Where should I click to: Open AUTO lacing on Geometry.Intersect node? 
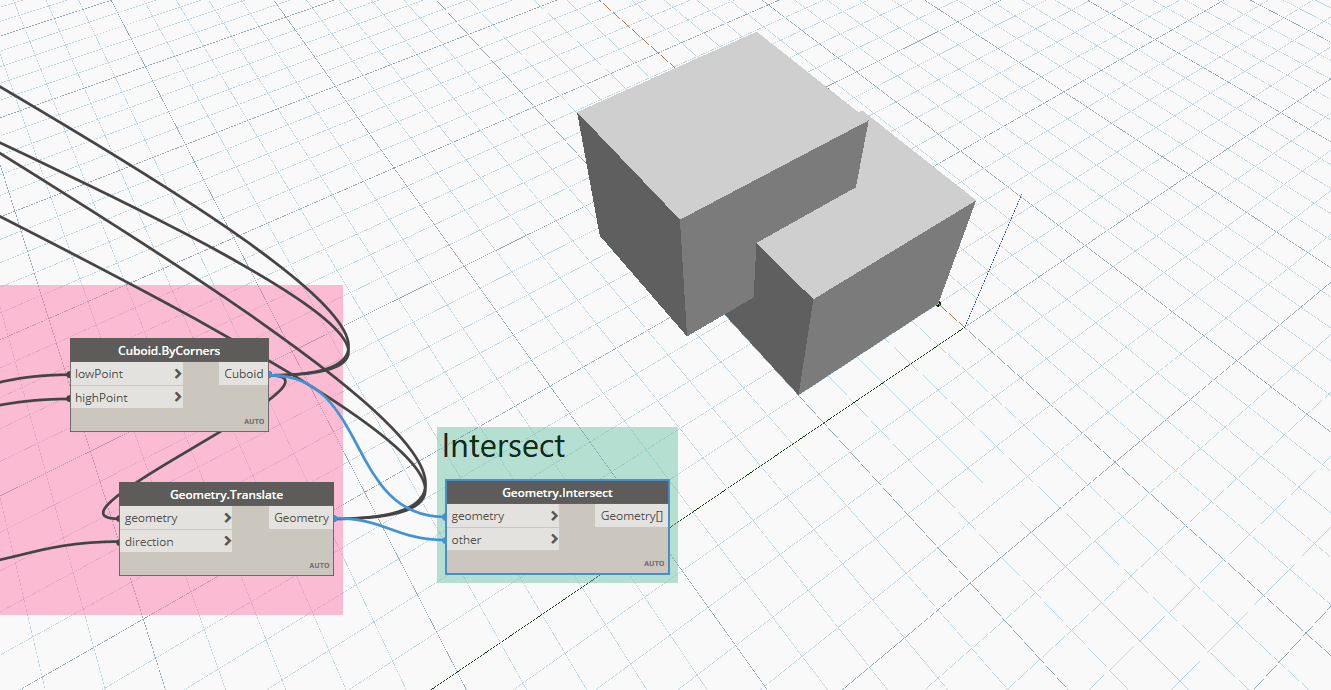[x=654, y=563]
